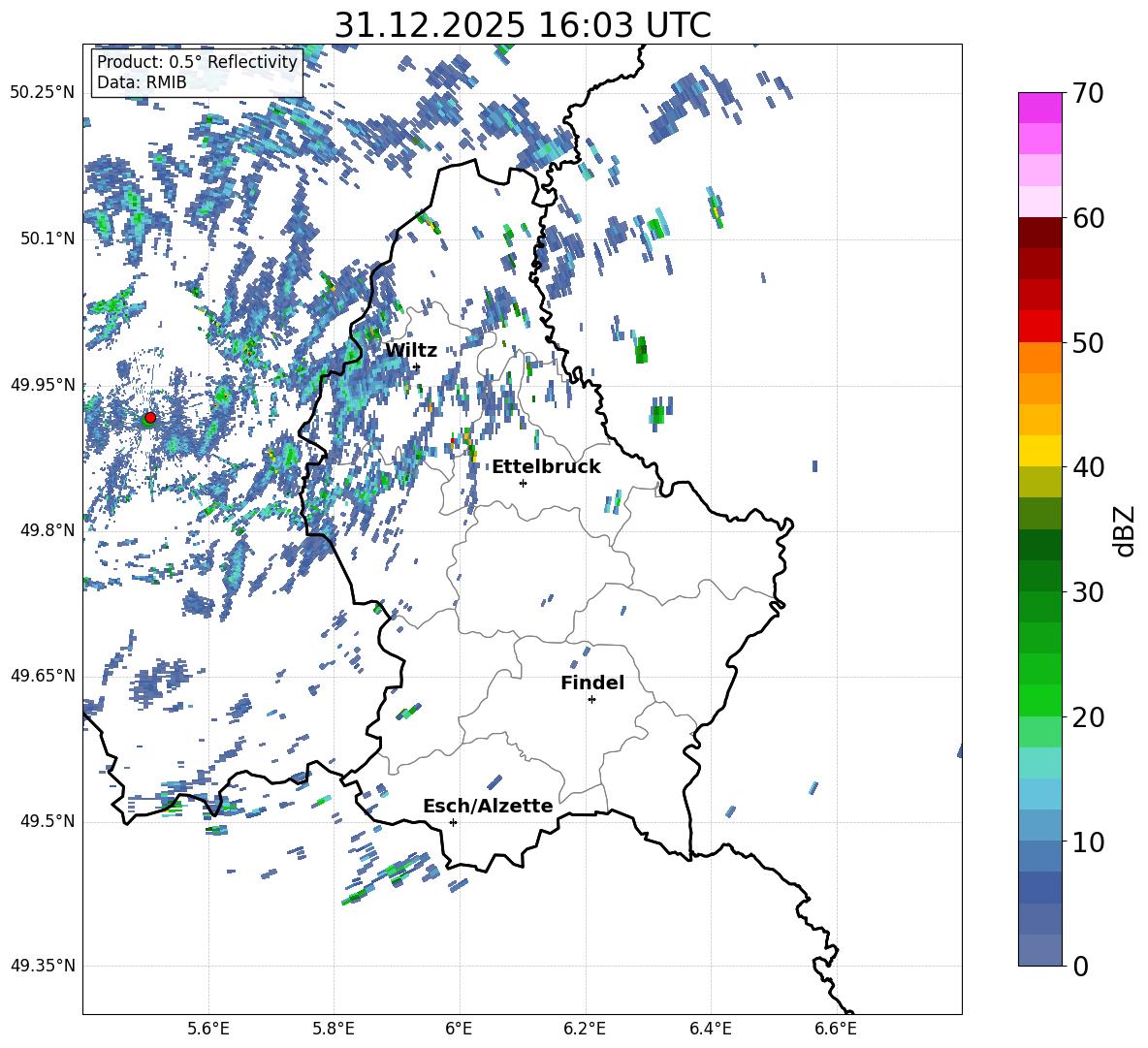Click the colorbar tick label 60

[1089, 218]
